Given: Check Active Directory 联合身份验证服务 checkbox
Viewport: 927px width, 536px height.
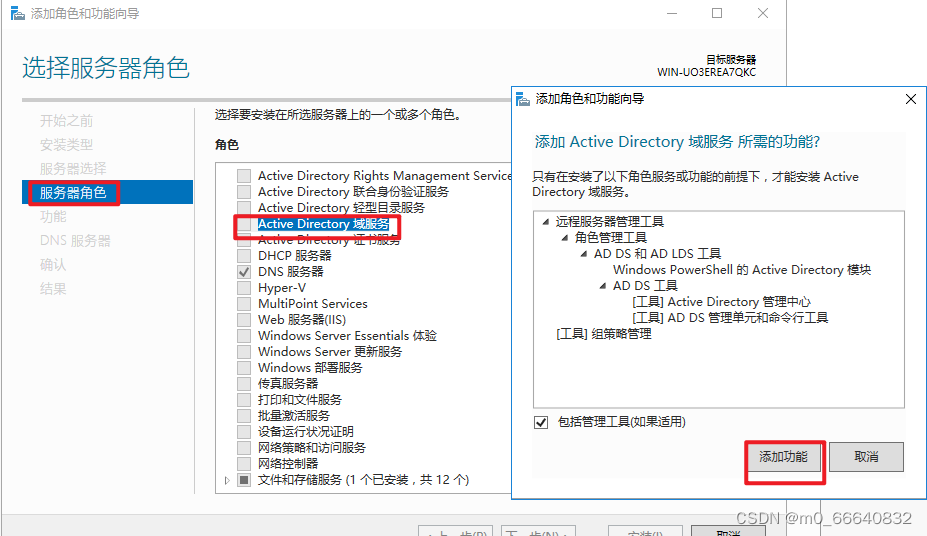Looking at the screenshot, I should tap(244, 191).
